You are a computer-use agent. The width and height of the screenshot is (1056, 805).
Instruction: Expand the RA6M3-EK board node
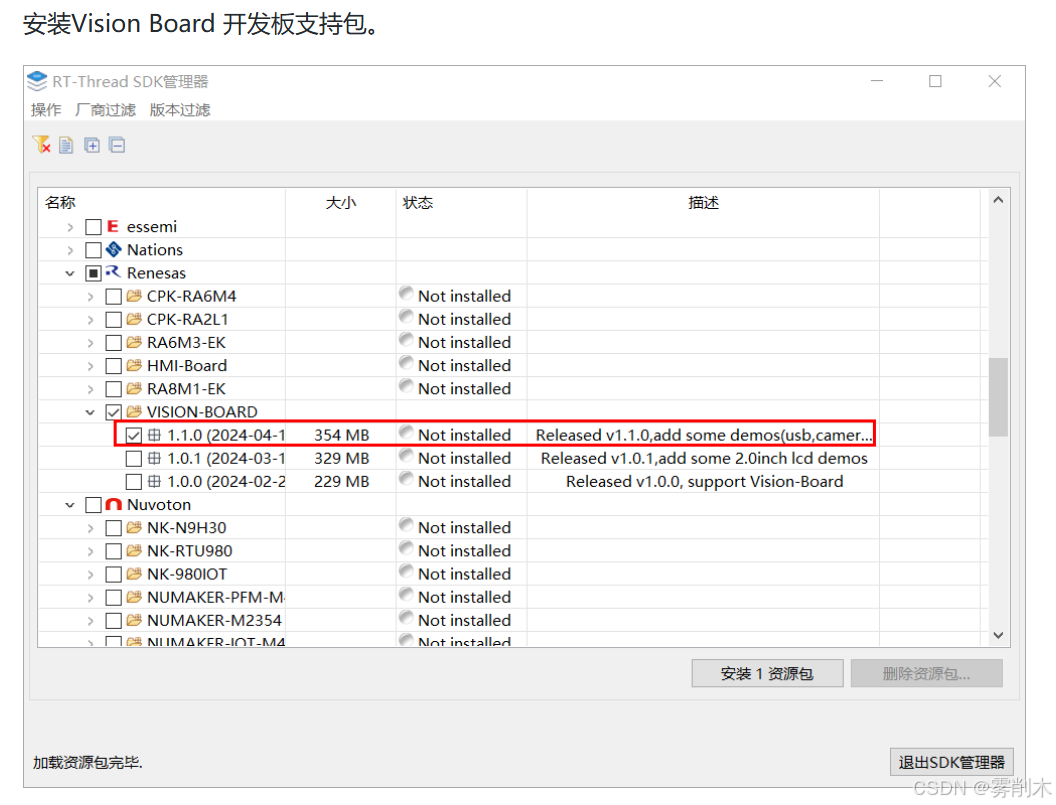pos(90,343)
